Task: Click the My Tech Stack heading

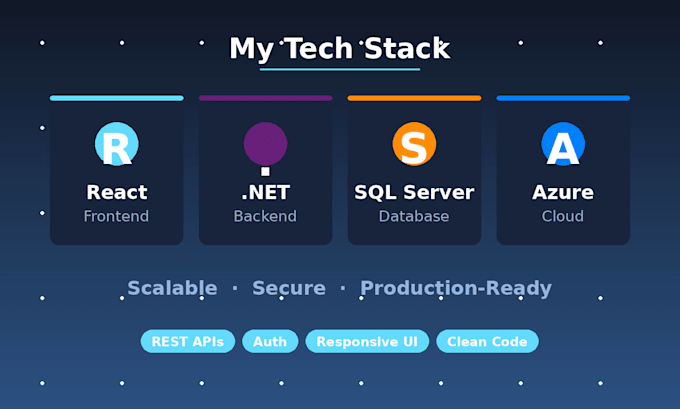Action: (x=340, y=48)
